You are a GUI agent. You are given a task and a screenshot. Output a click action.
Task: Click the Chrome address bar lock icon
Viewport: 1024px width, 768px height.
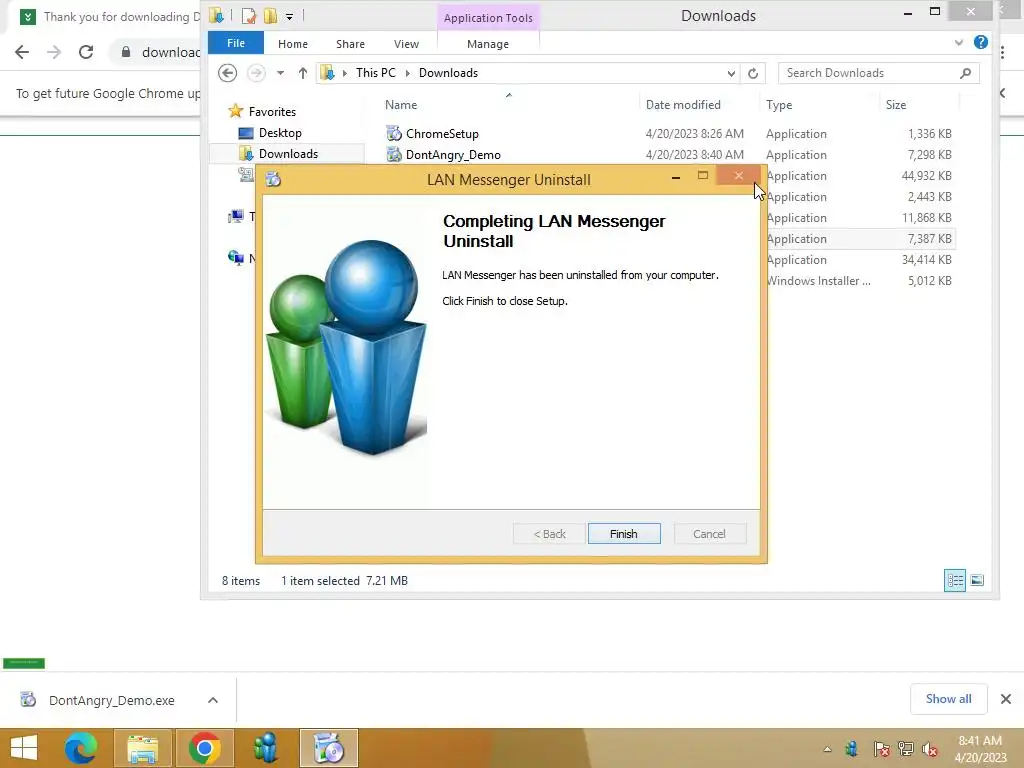point(126,52)
